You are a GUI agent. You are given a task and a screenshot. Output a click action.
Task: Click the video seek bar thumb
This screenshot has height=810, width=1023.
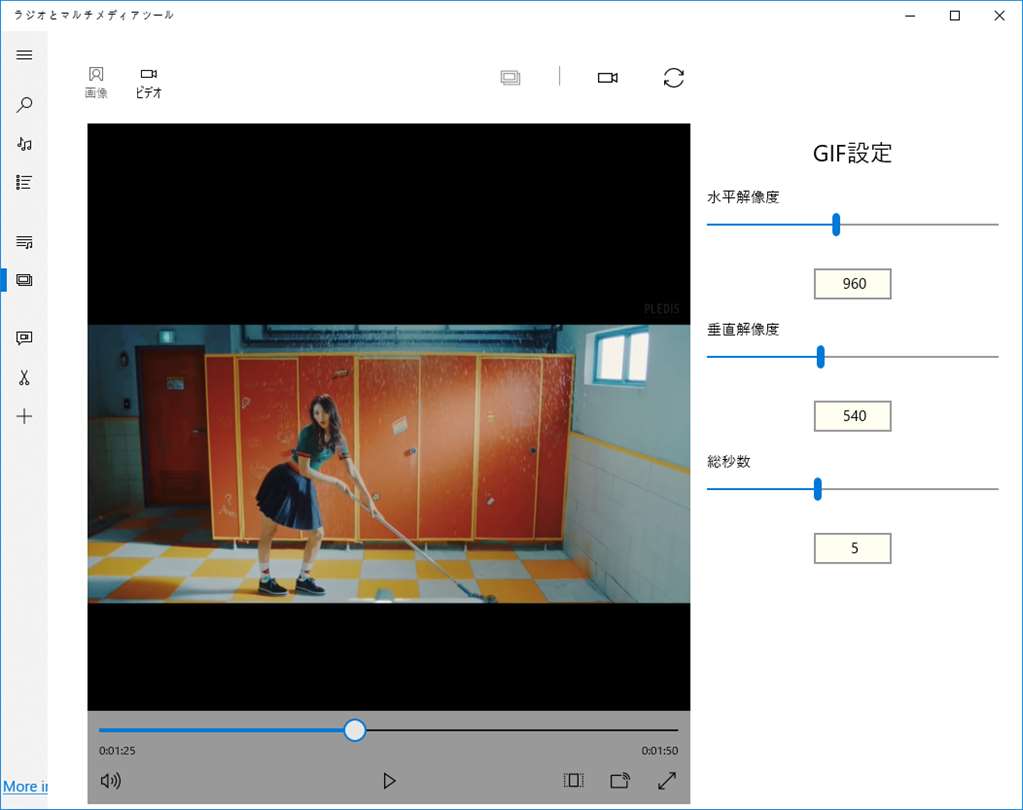pyautogui.click(x=355, y=730)
